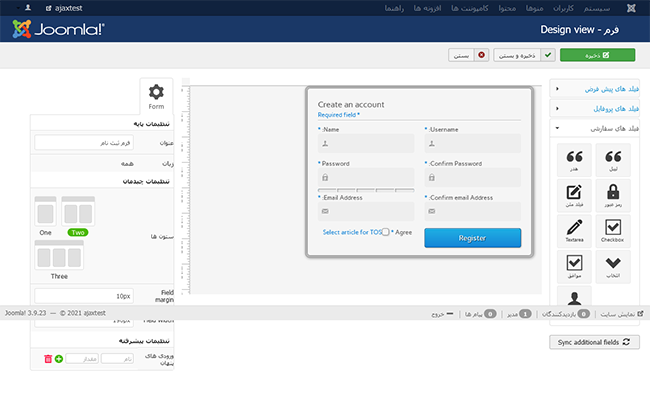
Task: Open the محتوا (Content) menu
Action: point(507,8)
